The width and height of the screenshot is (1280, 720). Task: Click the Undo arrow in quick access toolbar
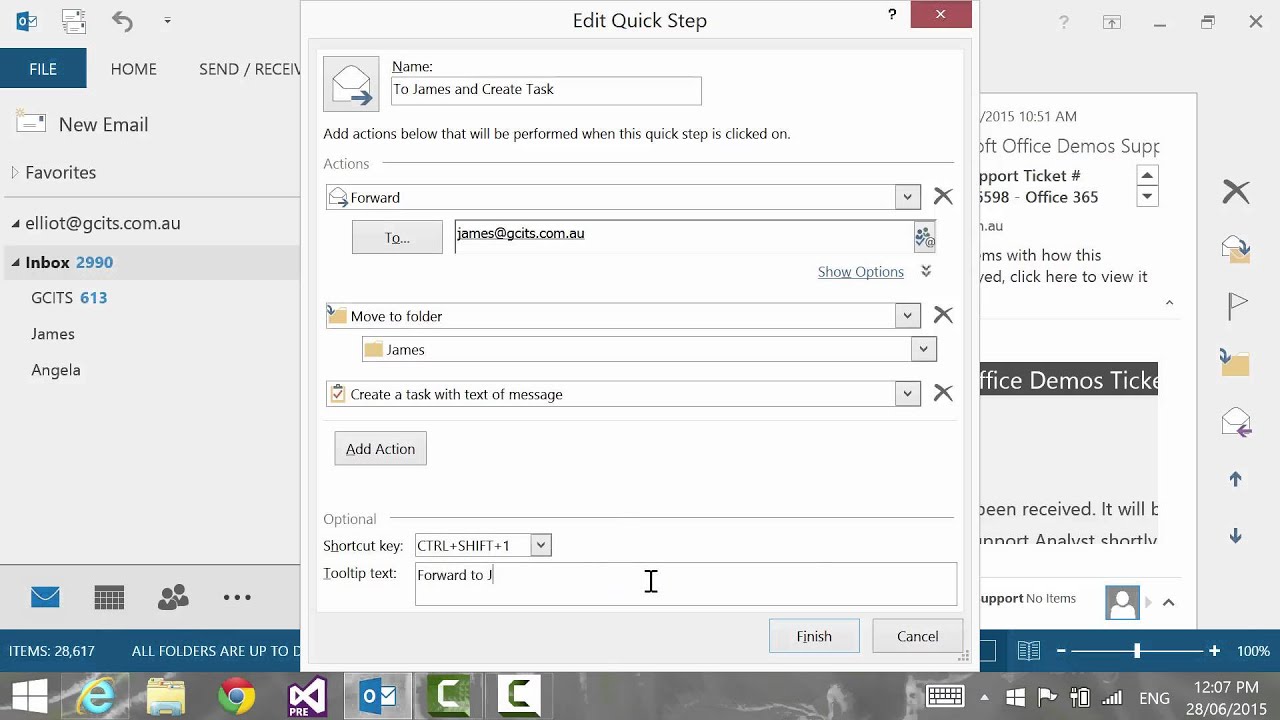pos(122,20)
